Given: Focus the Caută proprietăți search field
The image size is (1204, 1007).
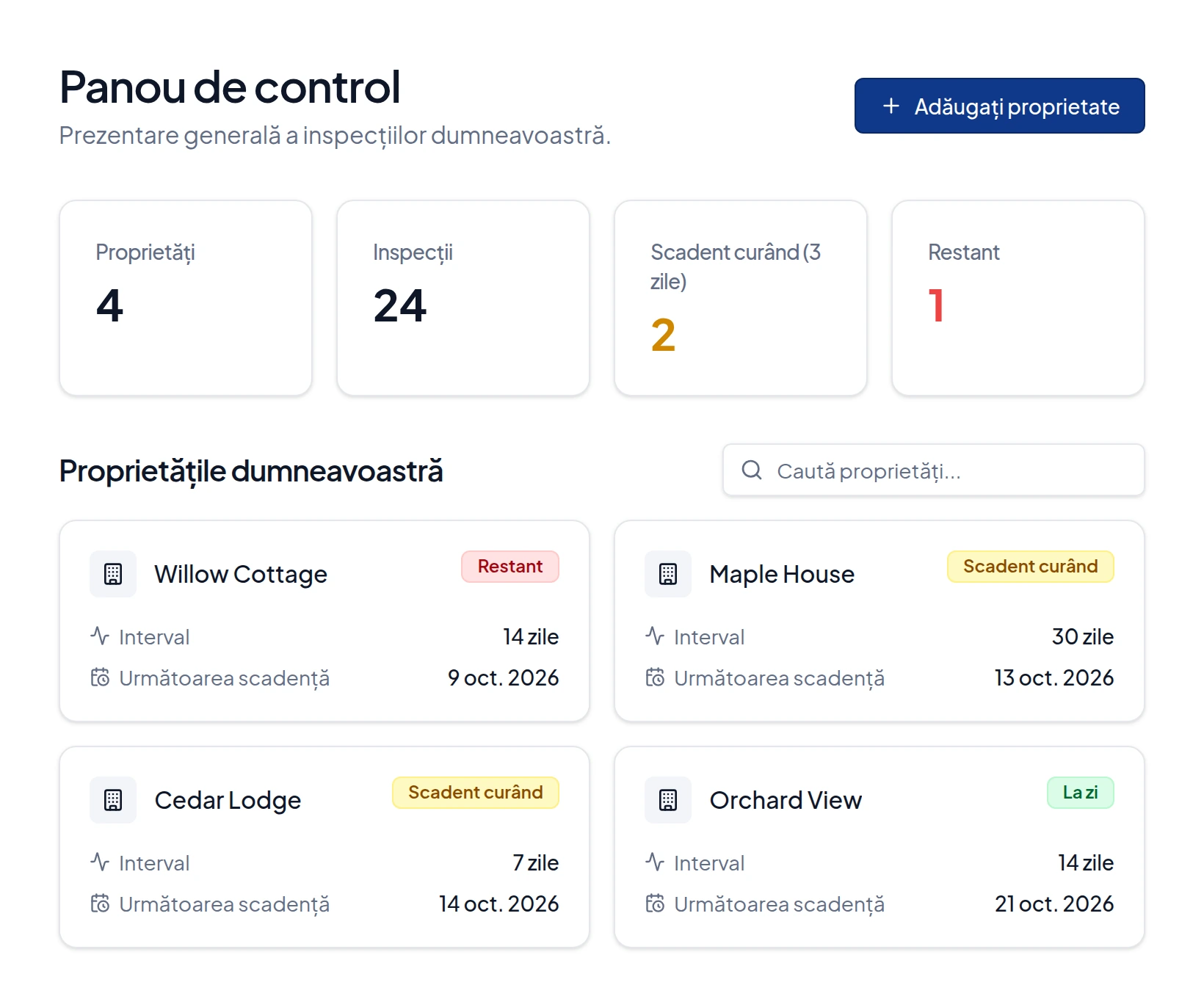Looking at the screenshot, I should tap(934, 470).
